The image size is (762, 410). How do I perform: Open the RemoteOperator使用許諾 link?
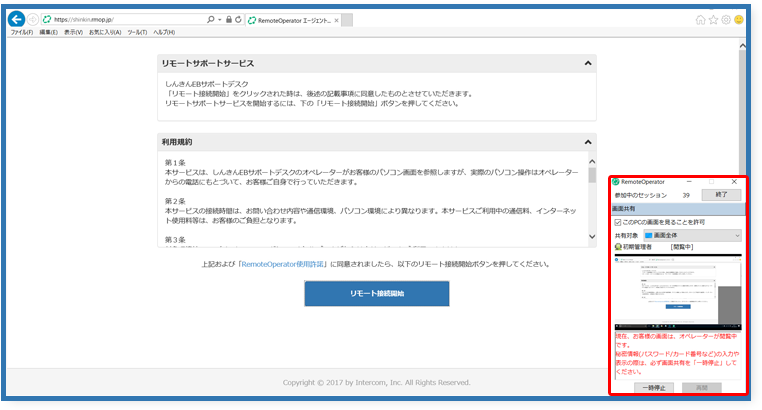(x=282, y=264)
